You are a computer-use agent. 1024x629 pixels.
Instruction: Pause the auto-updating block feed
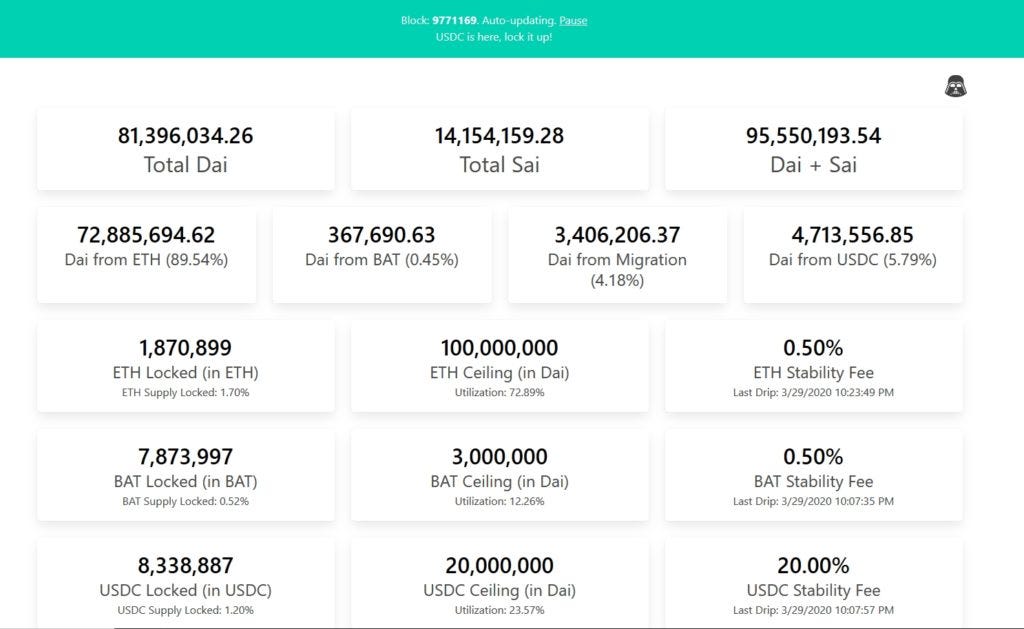pyautogui.click(x=573, y=20)
